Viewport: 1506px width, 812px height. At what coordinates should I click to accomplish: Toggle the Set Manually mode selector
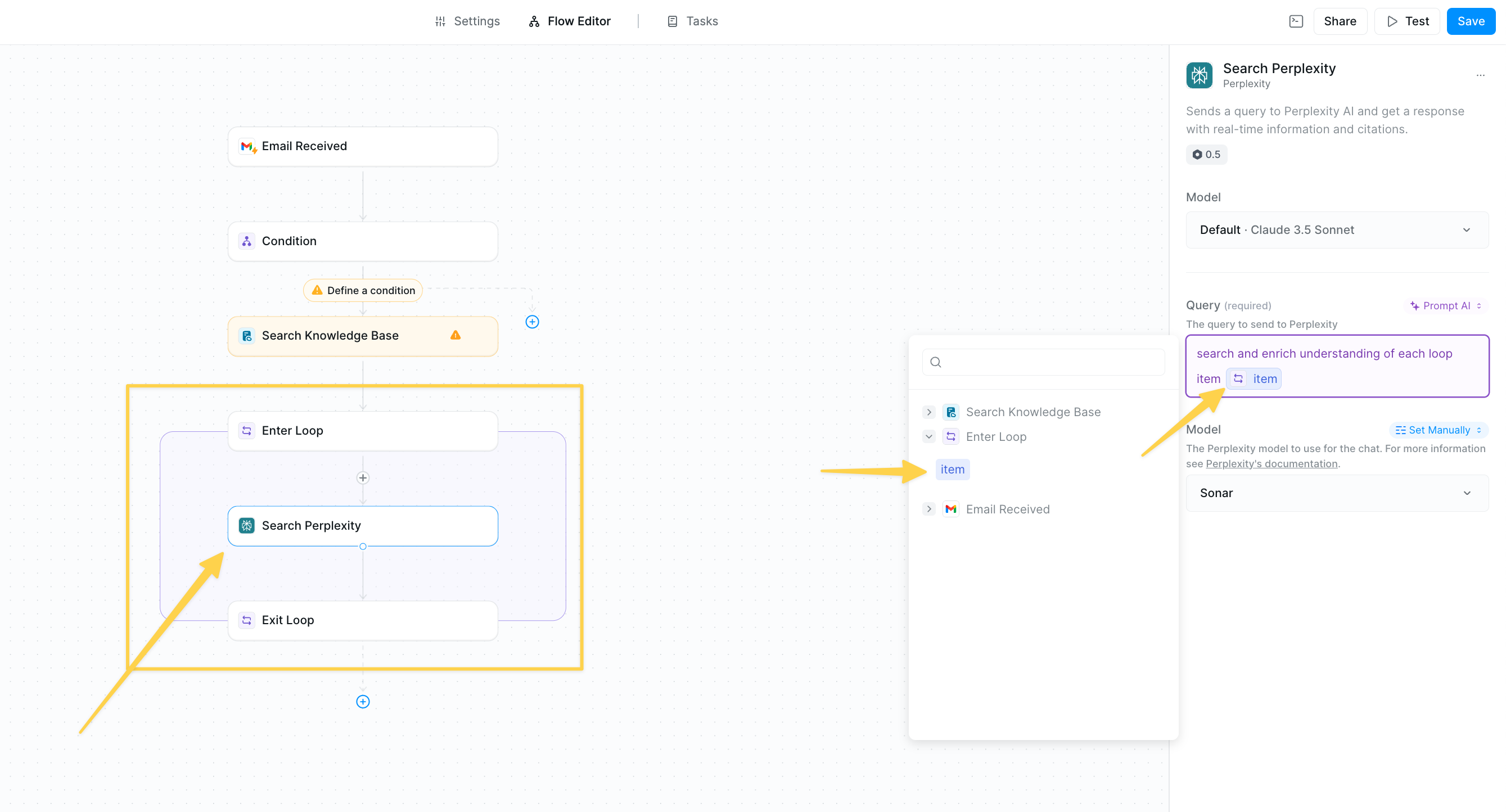click(1437, 430)
